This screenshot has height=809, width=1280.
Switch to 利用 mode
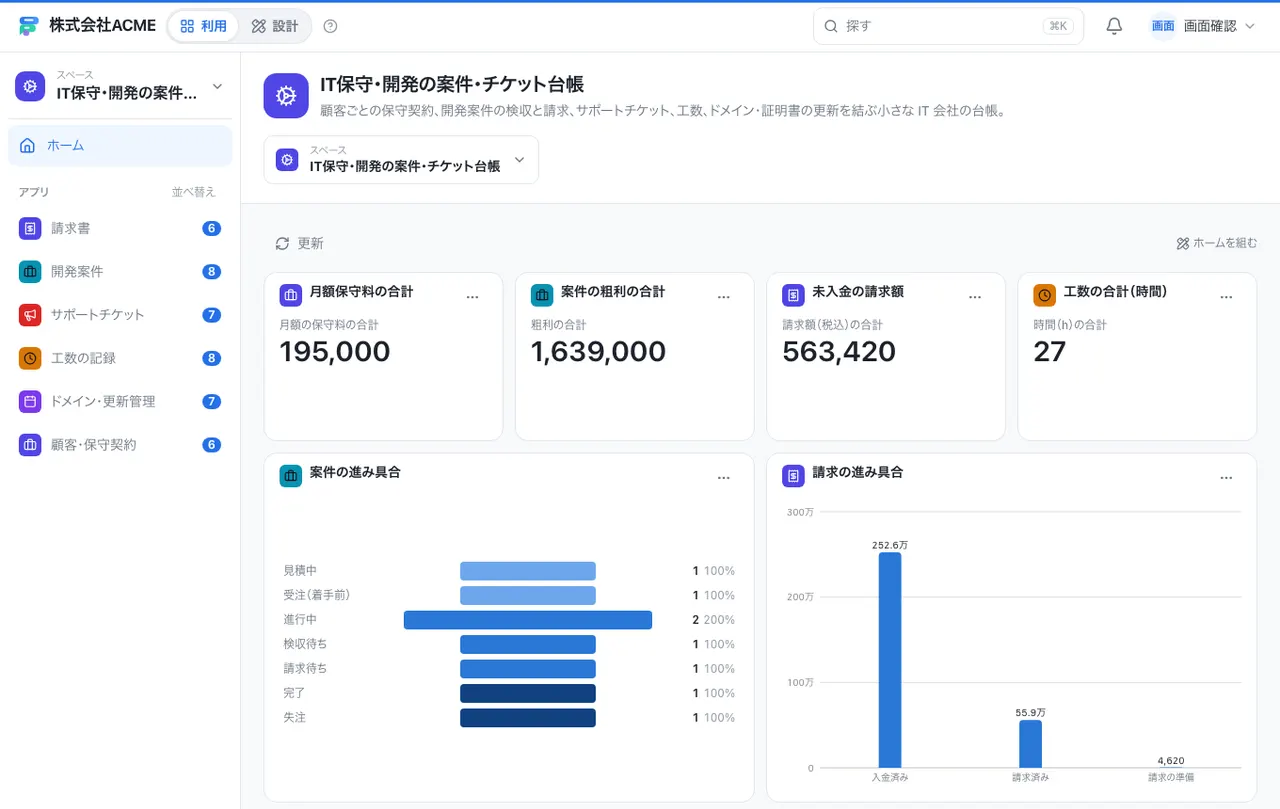point(203,26)
